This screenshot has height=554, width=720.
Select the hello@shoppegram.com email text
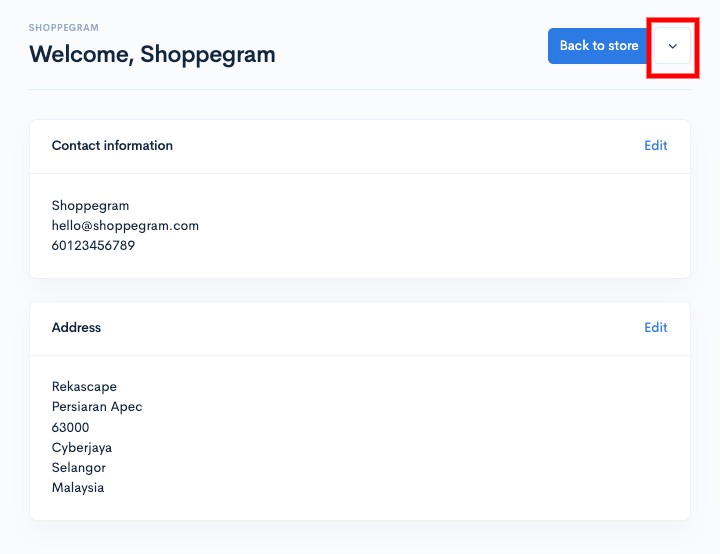pos(125,226)
